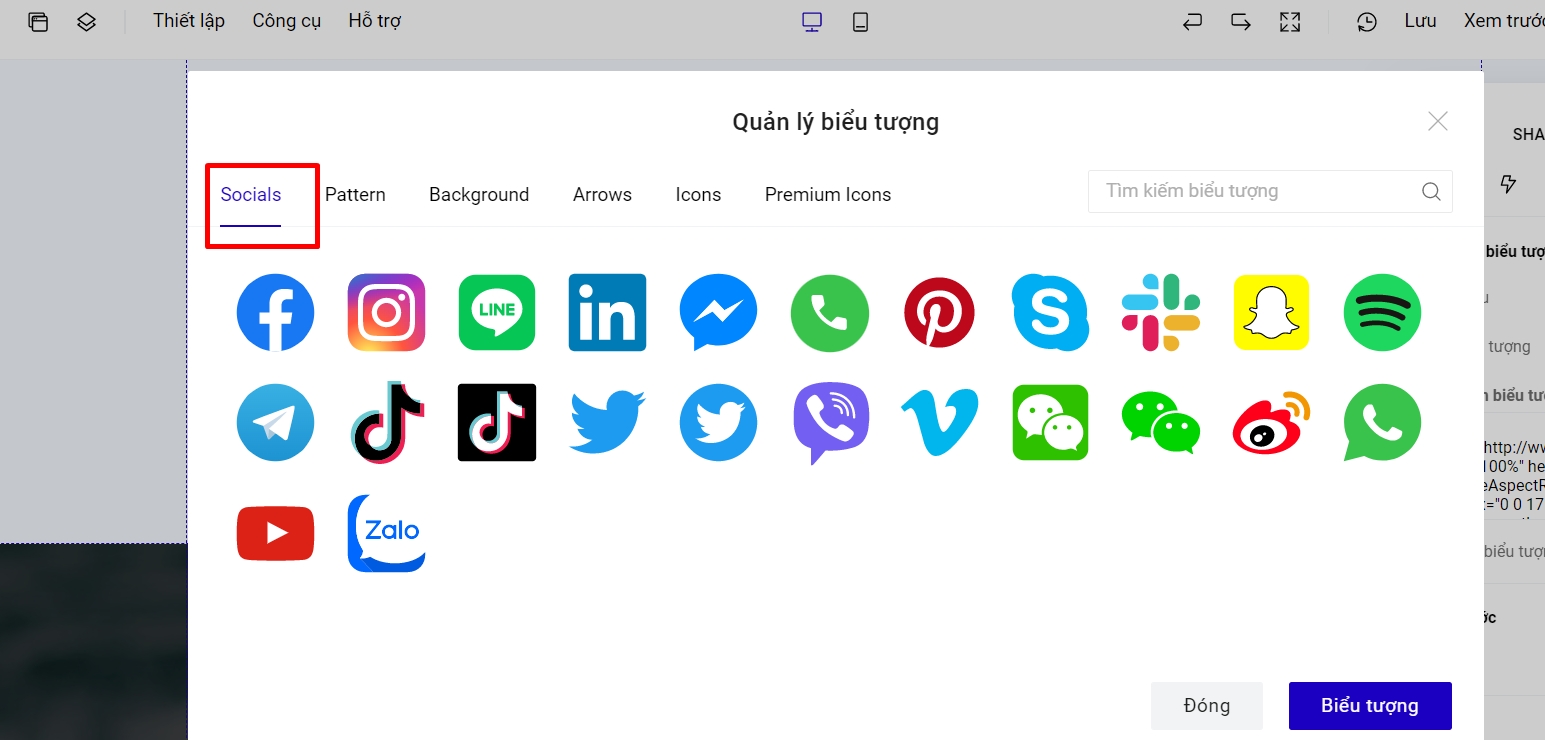Image resolution: width=1545 pixels, height=740 pixels.
Task: Open the Pattern tab
Action: pyautogui.click(x=355, y=195)
